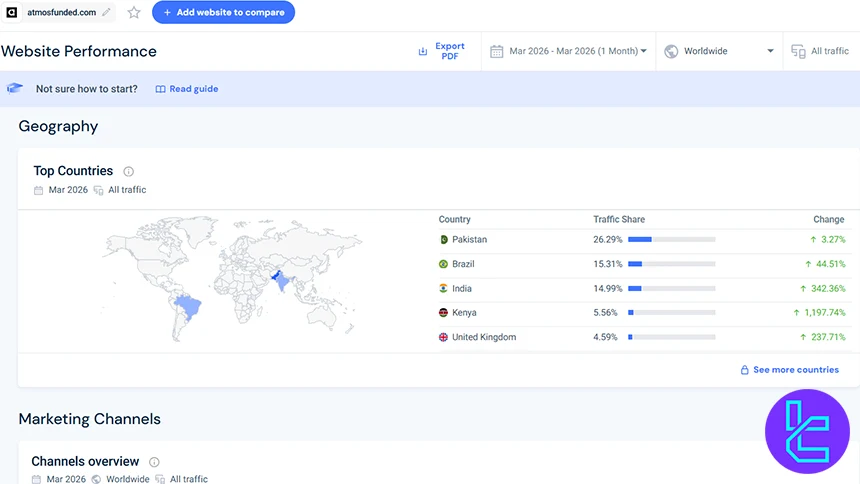Image resolution: width=860 pixels, height=484 pixels.
Task: Click the info icon next to Top Countries
Action: tap(128, 171)
